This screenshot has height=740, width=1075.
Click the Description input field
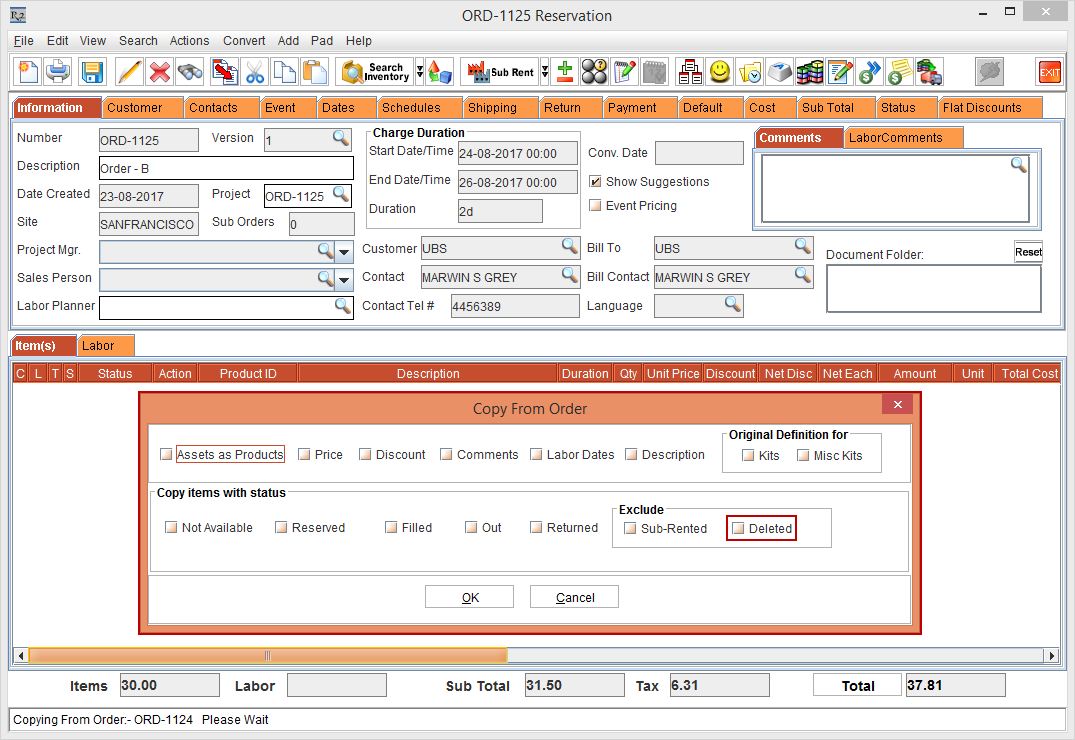click(x=226, y=168)
